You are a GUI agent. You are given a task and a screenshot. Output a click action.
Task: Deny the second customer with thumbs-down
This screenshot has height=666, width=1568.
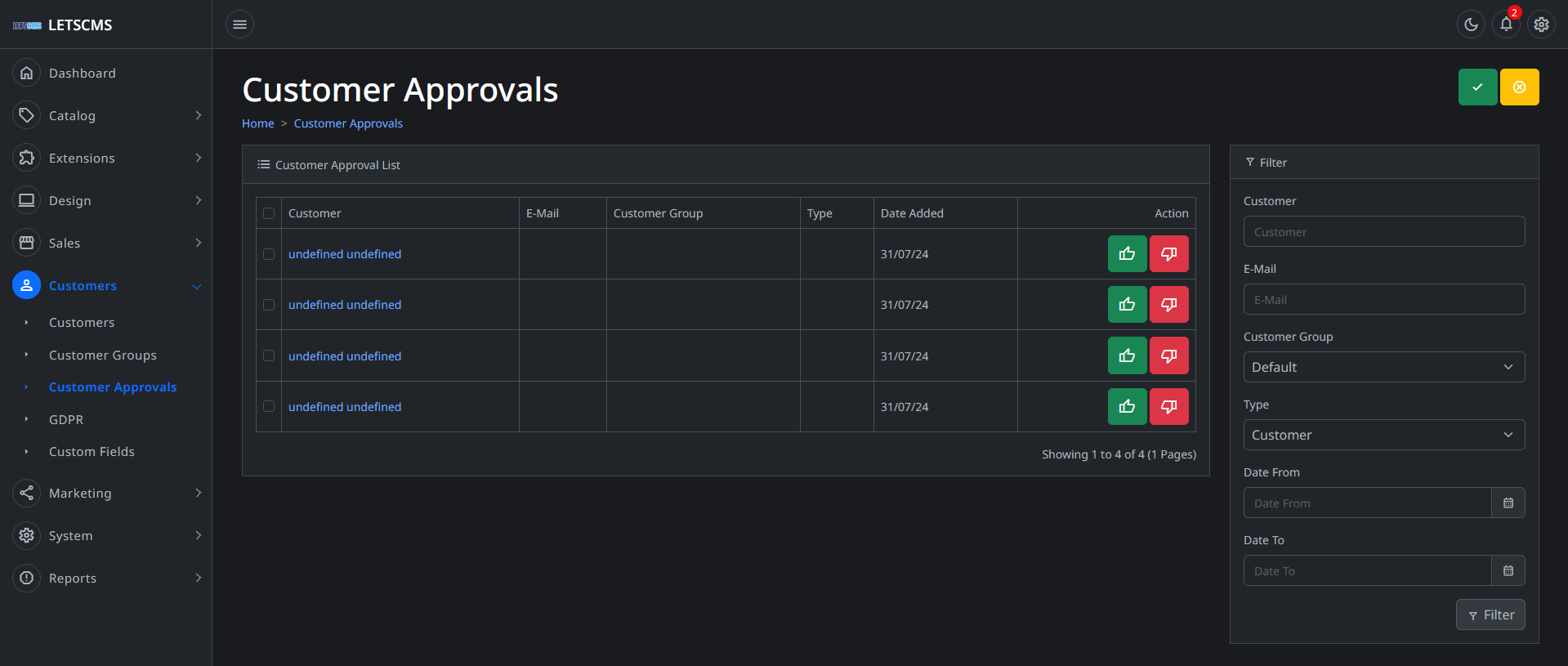pos(1168,305)
